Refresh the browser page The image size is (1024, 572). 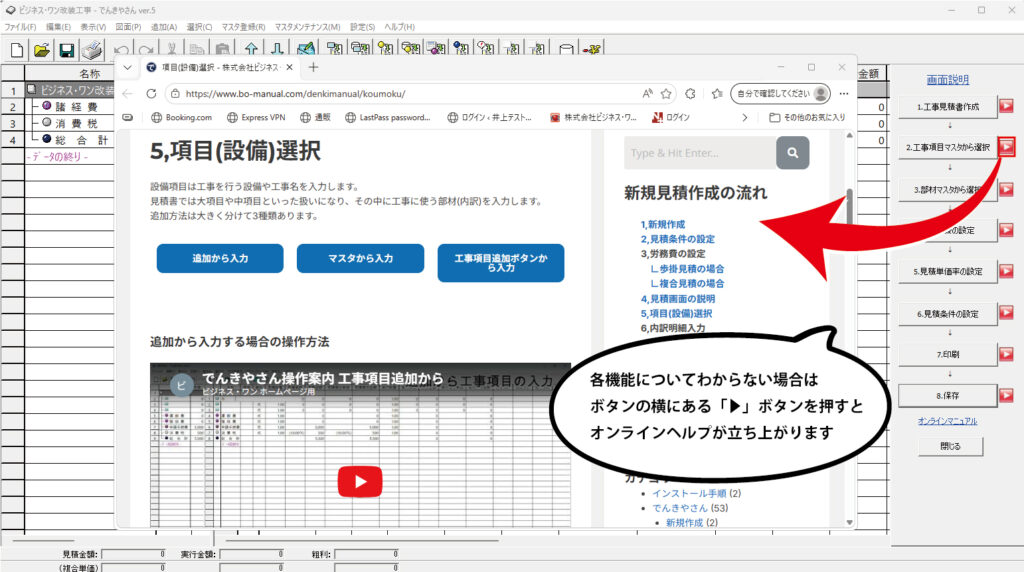tap(152, 93)
